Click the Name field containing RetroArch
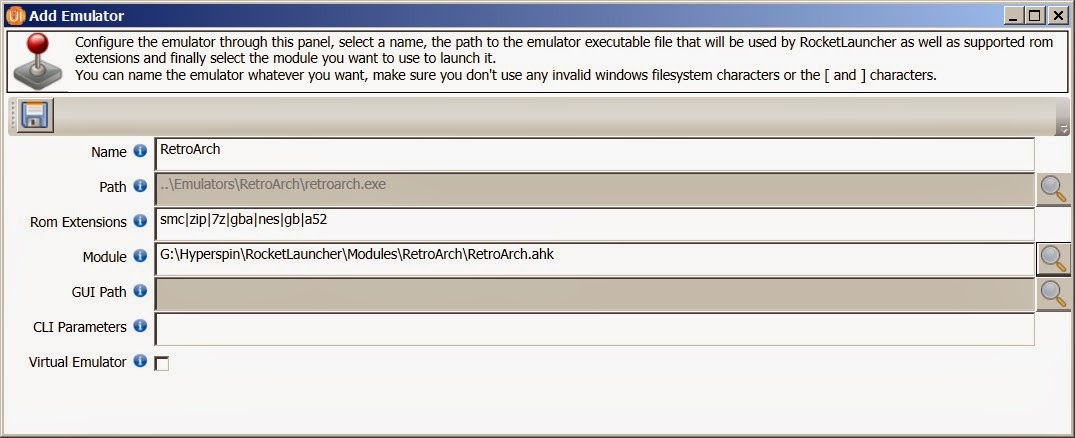 click(594, 153)
